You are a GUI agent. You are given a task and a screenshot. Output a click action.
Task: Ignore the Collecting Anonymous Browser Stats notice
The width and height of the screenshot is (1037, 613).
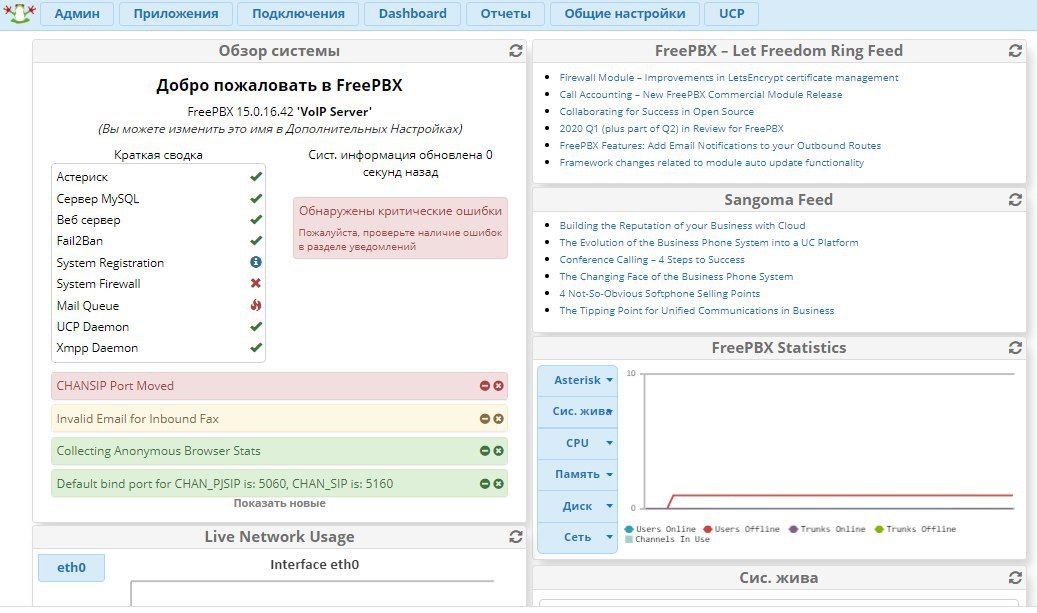[x=485, y=450]
